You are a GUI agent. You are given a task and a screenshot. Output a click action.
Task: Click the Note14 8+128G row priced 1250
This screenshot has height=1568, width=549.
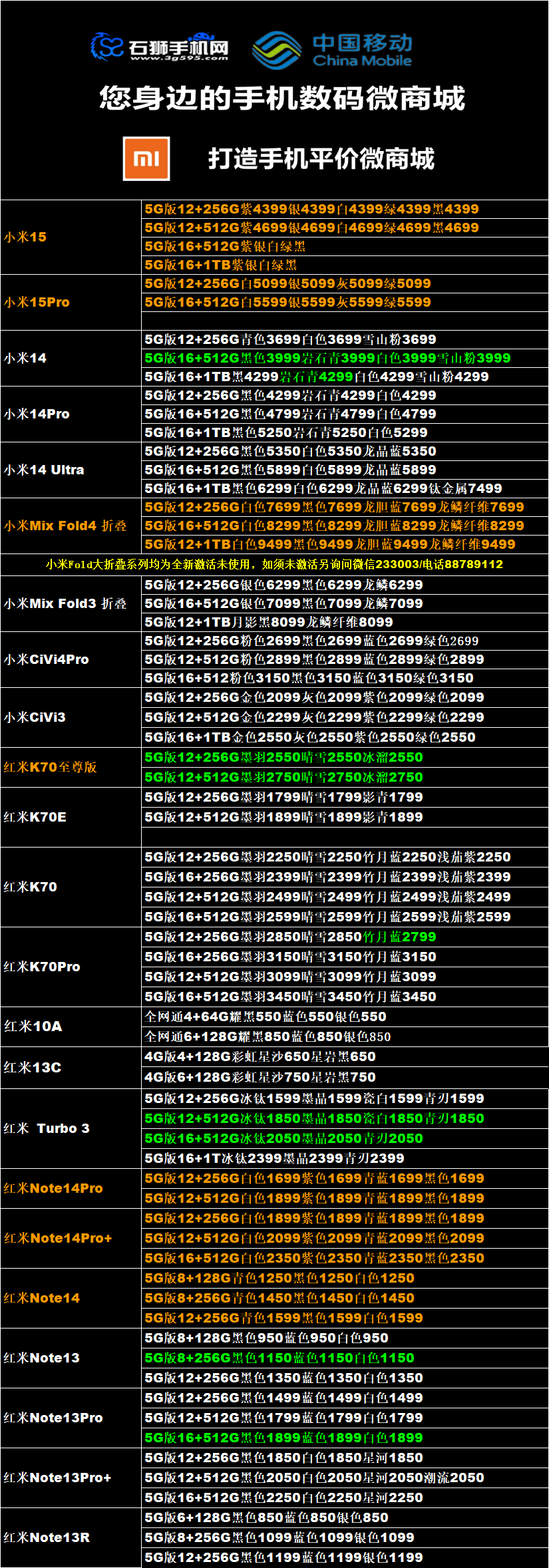coord(345,1278)
